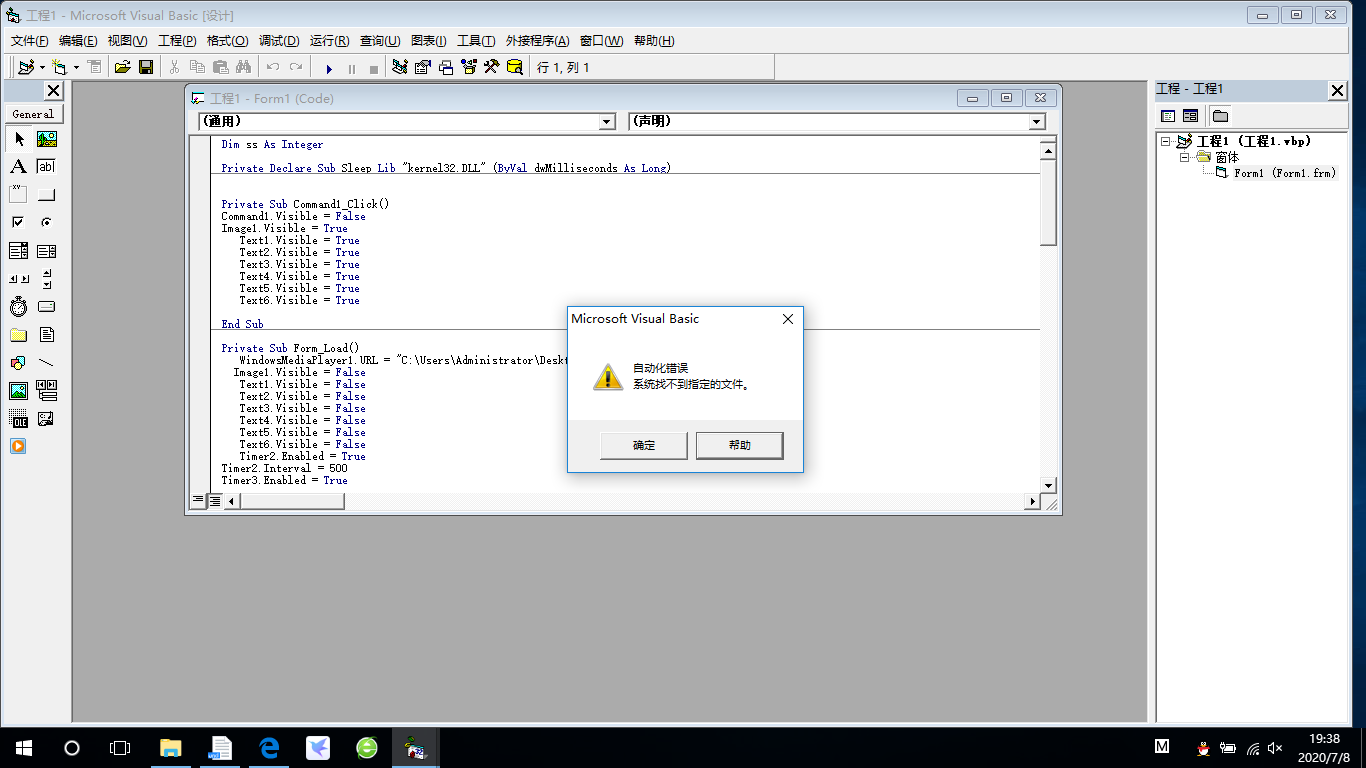
Task: Click the General tab in toolbox
Action: [33, 114]
